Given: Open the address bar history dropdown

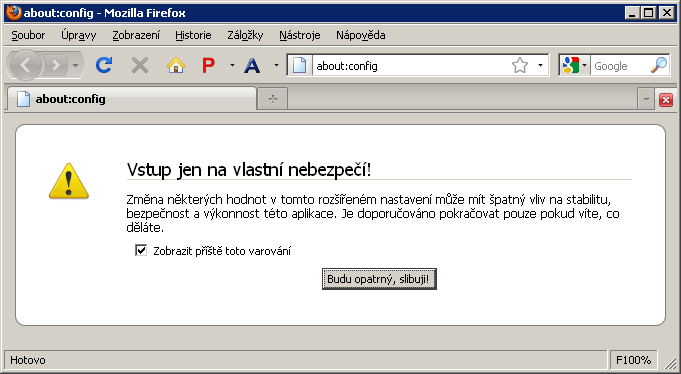Looking at the screenshot, I should pyautogui.click(x=540, y=66).
